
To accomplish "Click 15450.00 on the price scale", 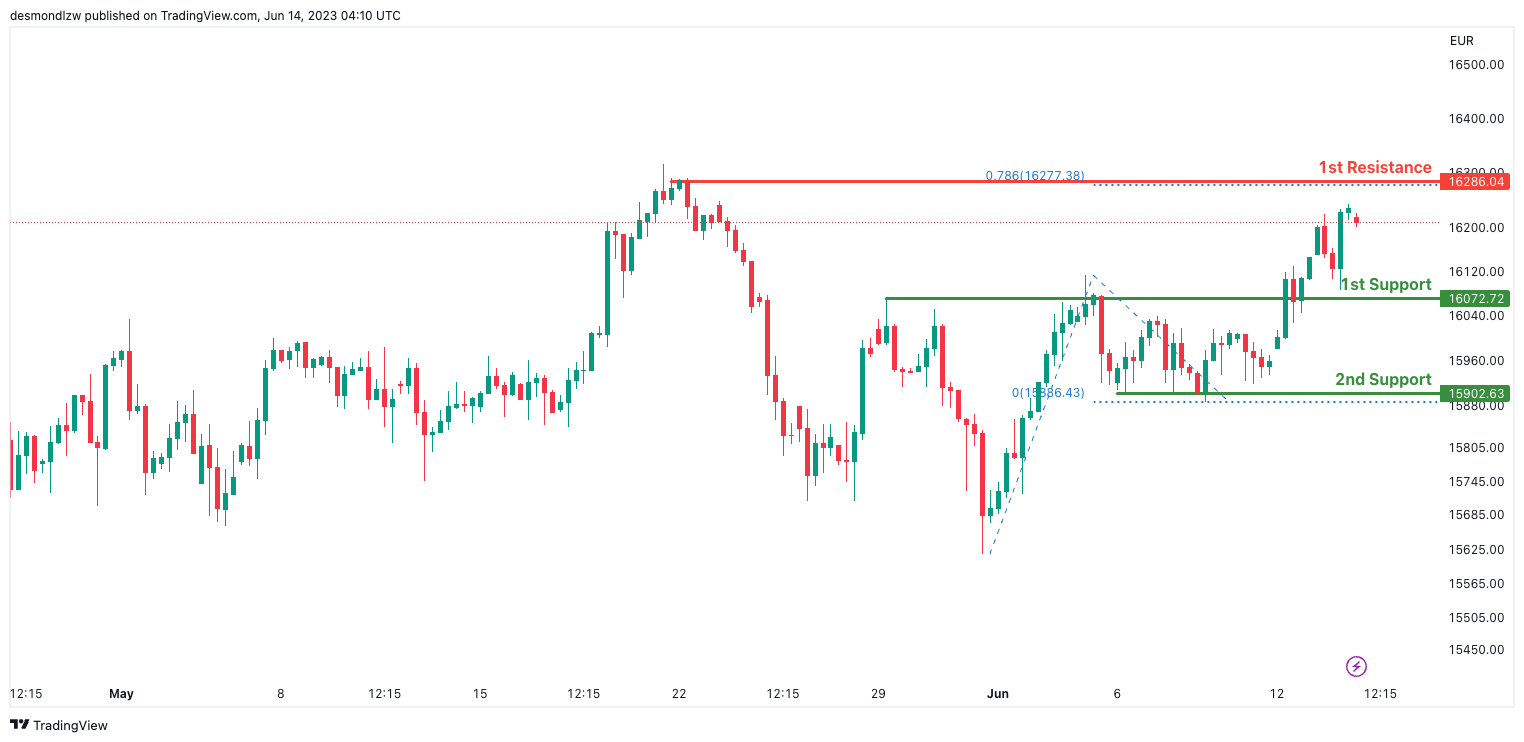I will [x=1476, y=649].
